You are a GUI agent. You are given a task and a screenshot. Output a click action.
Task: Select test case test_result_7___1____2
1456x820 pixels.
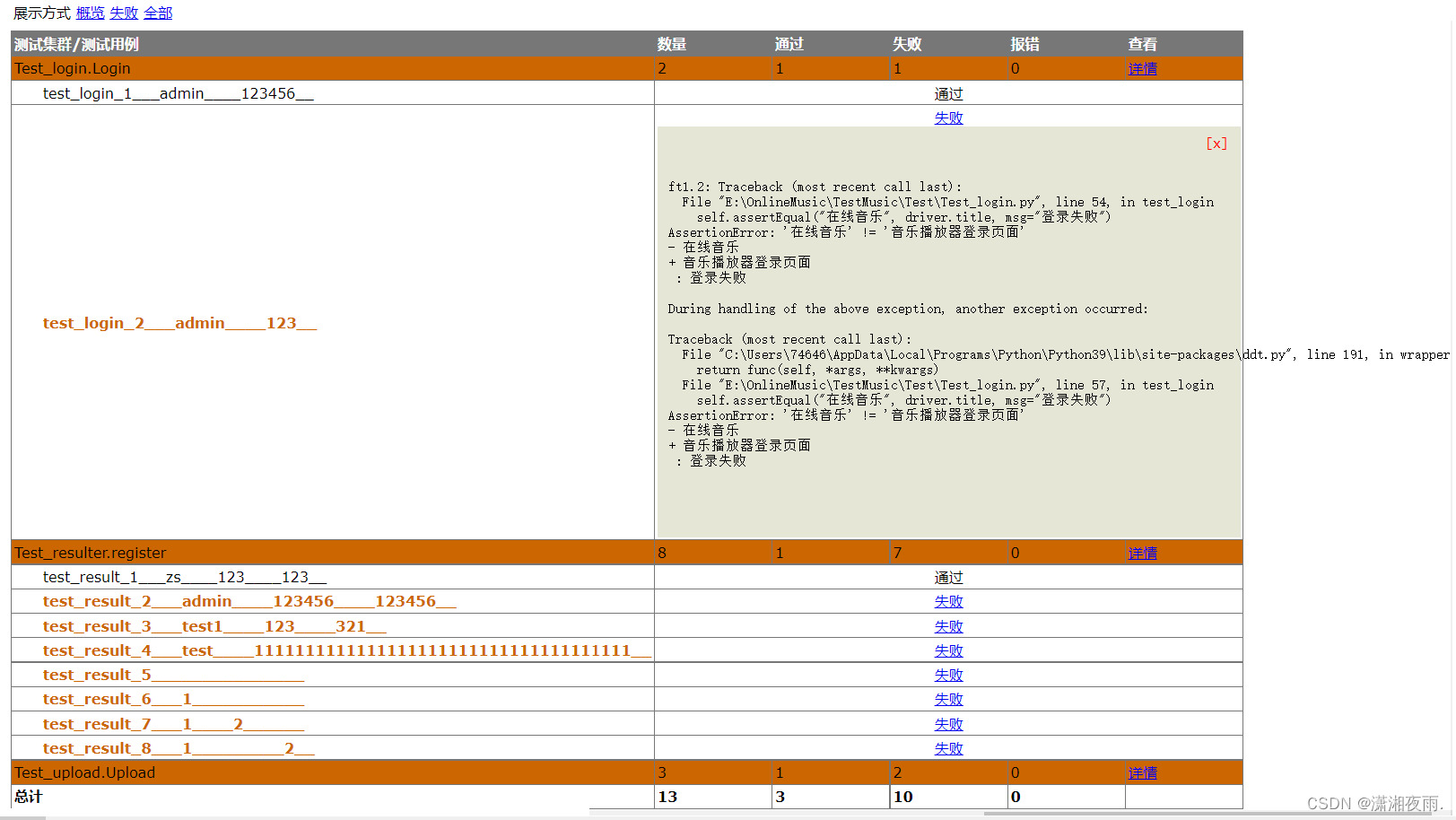(174, 724)
